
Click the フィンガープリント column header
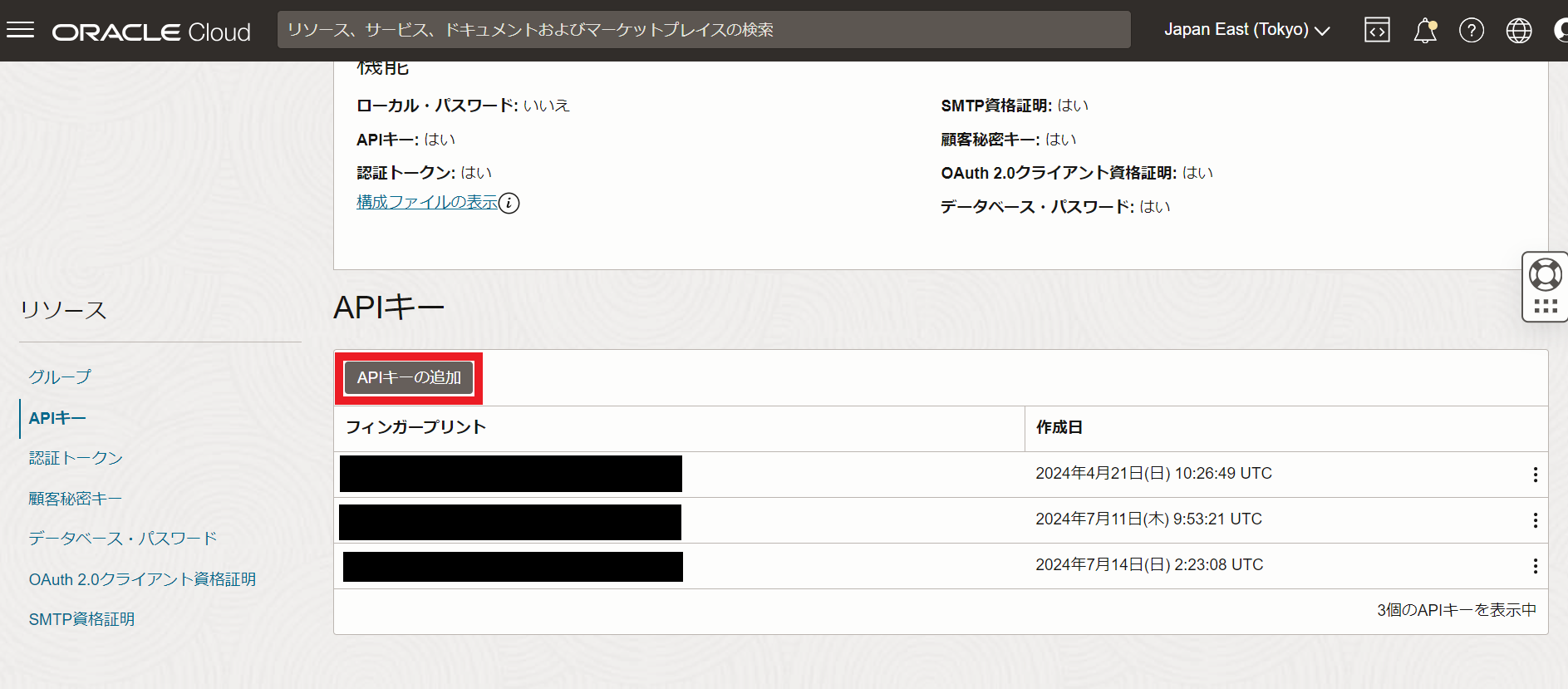tap(415, 427)
